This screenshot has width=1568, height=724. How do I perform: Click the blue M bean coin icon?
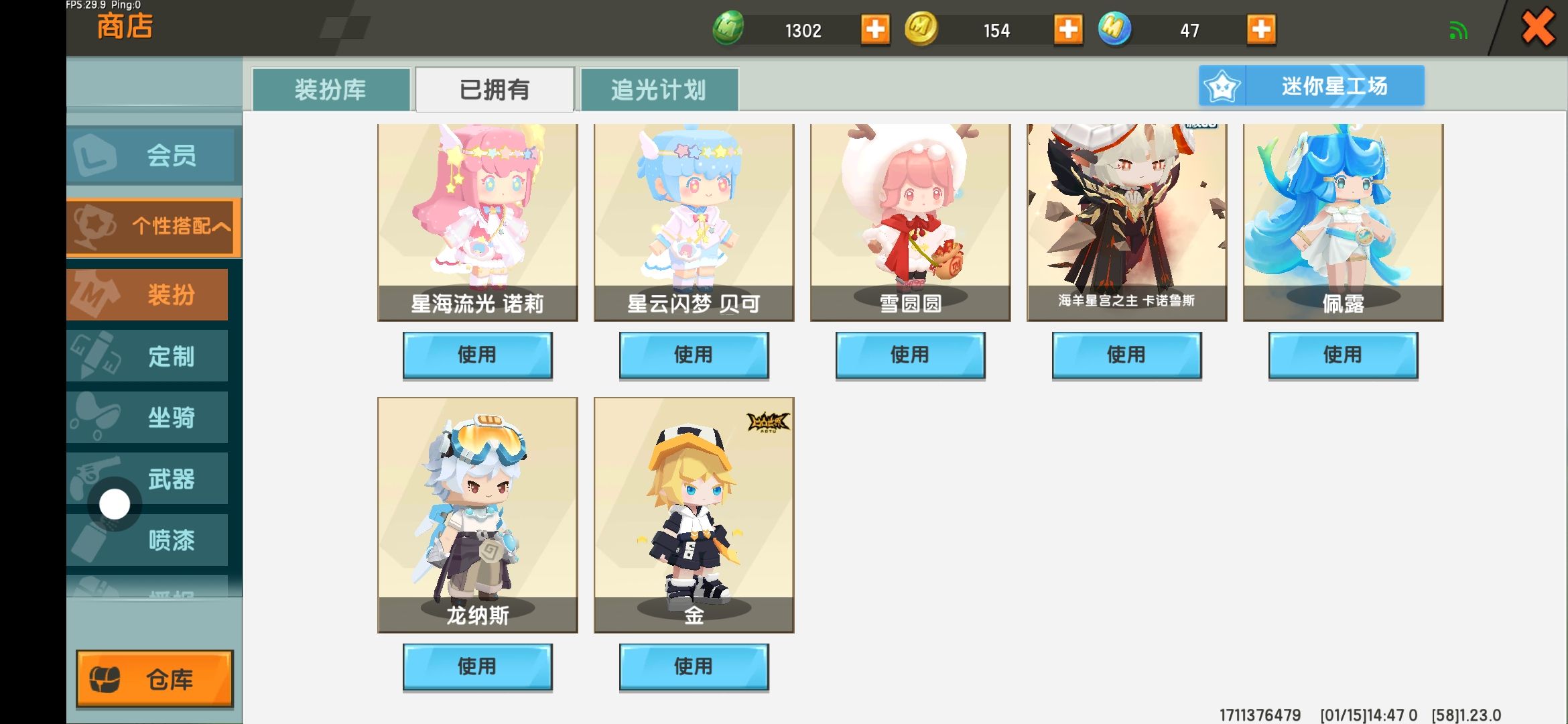pyautogui.click(x=1114, y=29)
